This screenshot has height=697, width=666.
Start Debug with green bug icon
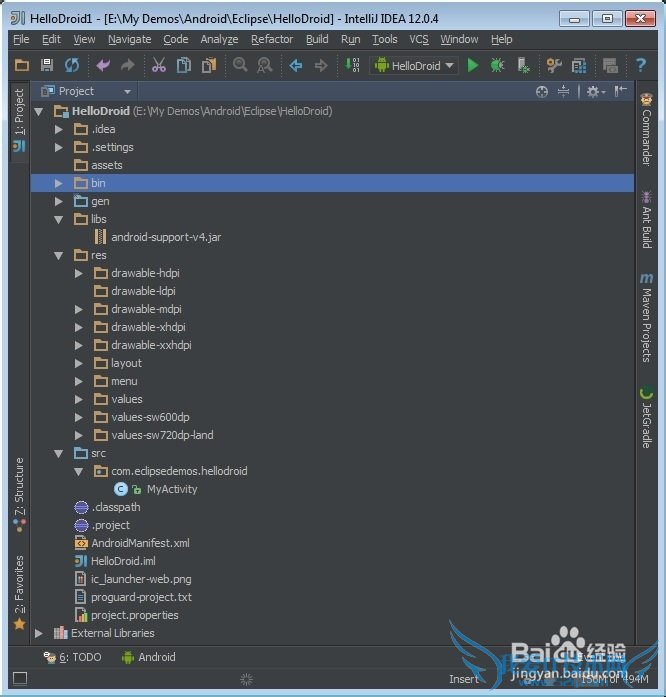click(x=497, y=66)
